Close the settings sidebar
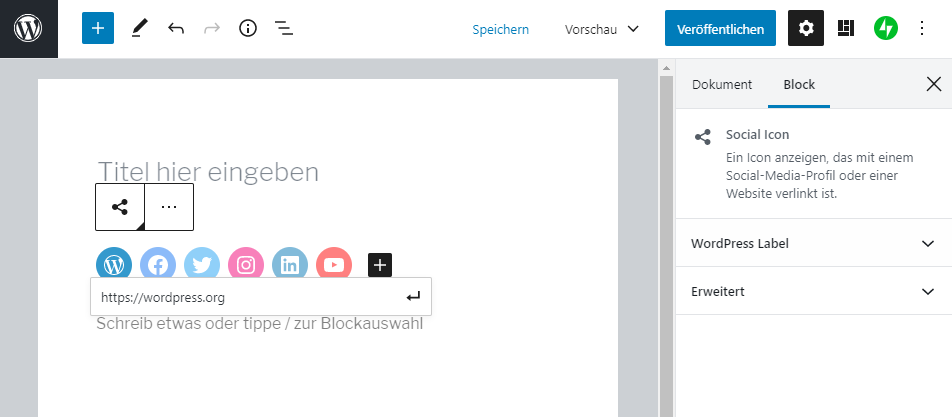This screenshot has height=417, width=952. coord(934,84)
